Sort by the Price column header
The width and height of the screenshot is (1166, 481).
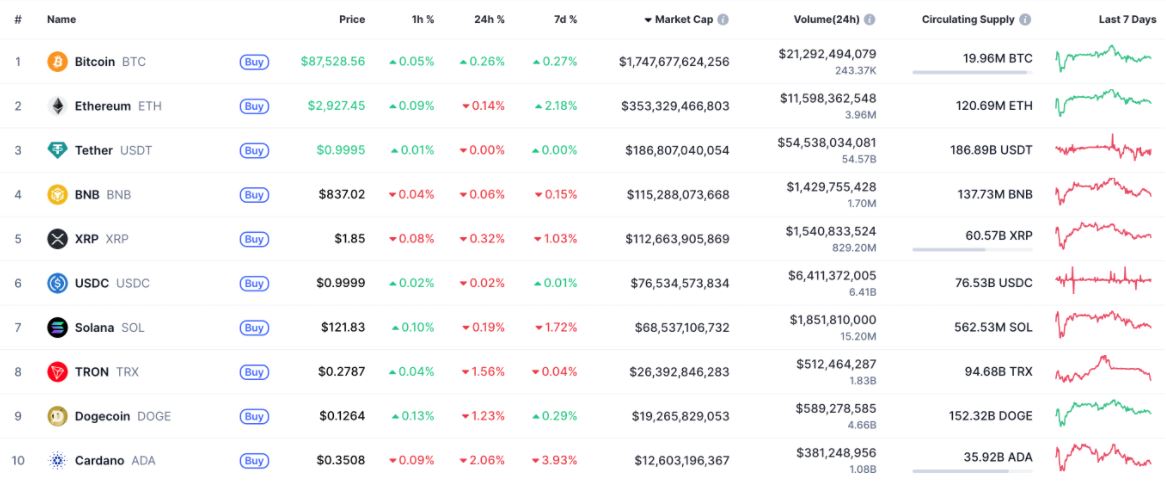[x=352, y=19]
